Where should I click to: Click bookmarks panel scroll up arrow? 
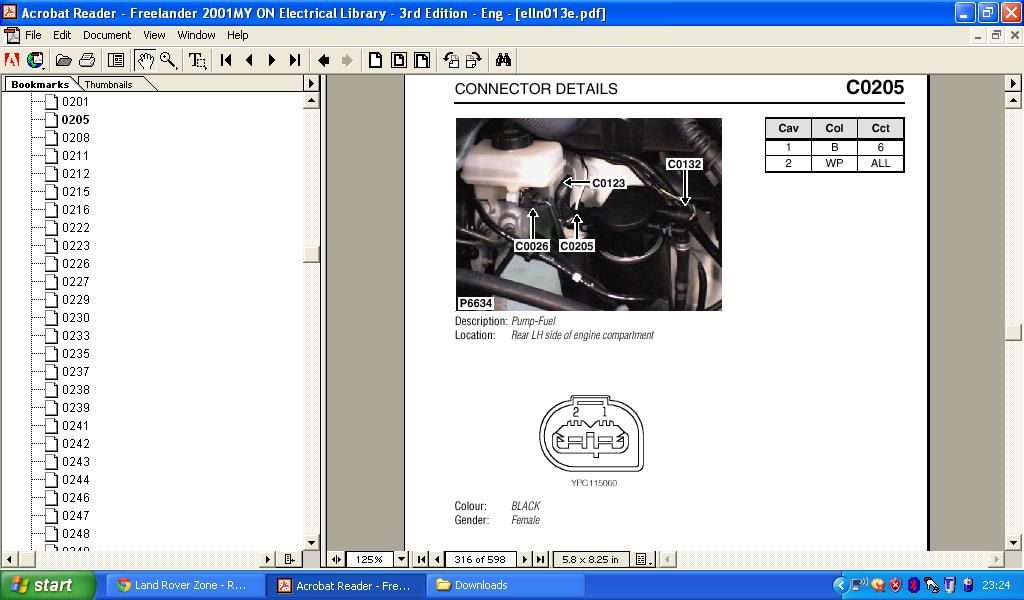[312, 101]
